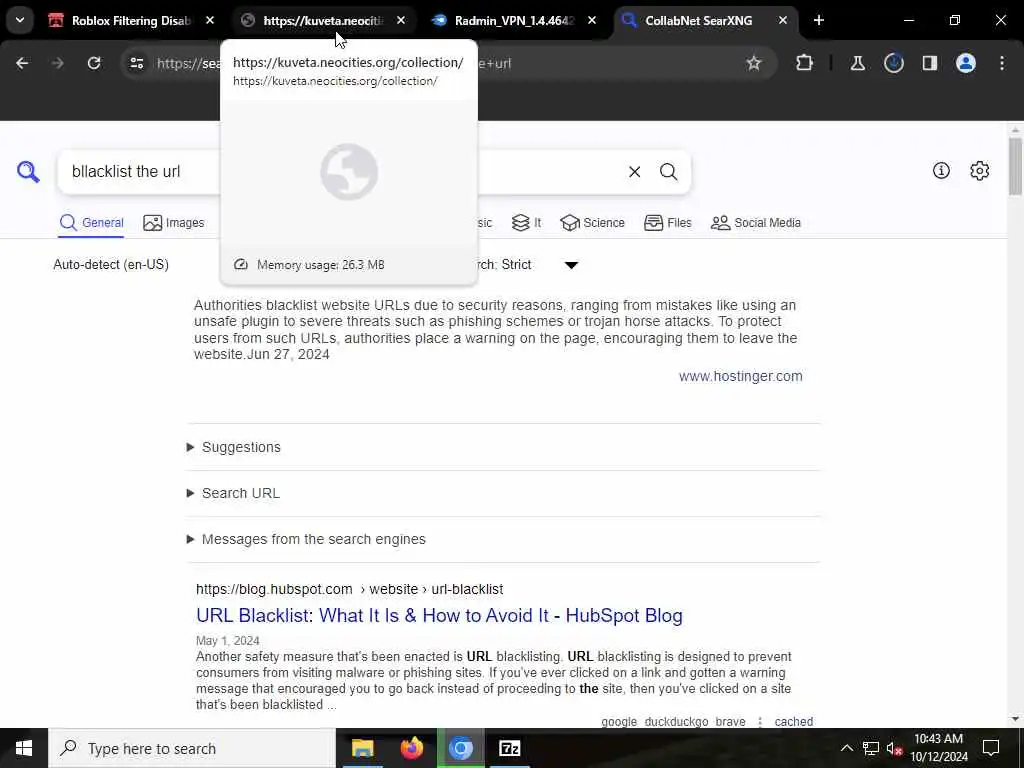Open URL Blacklist HubSpot Blog result
1024x768 pixels.
coord(439,616)
